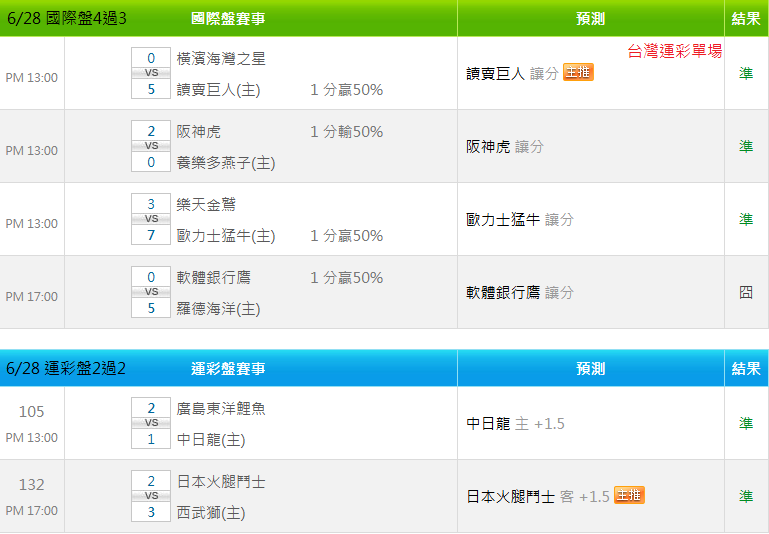Click the VS icon in 橫濱海灣之星 match
This screenshot has width=769, height=534.
[151, 73]
